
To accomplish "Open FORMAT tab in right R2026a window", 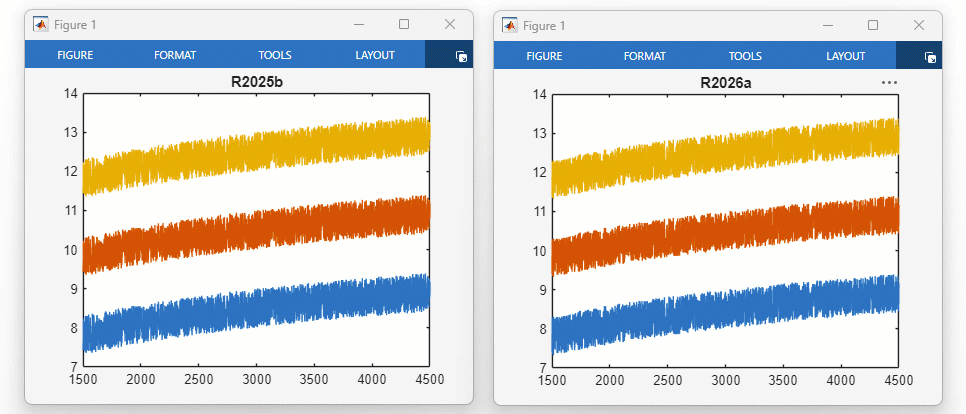I will (645, 56).
